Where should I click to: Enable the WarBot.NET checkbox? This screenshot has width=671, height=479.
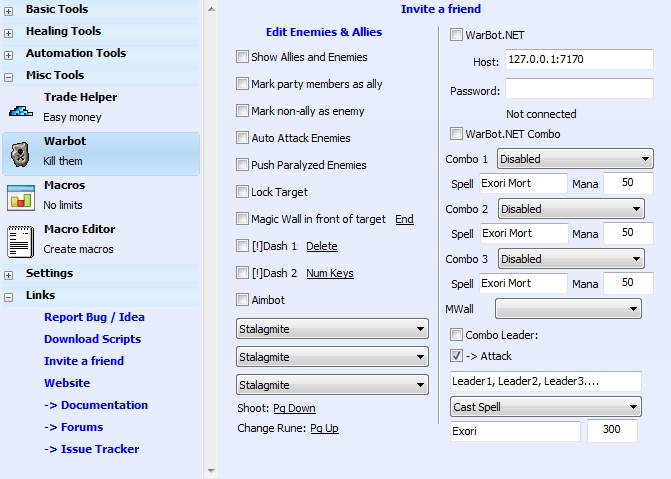coord(457,35)
